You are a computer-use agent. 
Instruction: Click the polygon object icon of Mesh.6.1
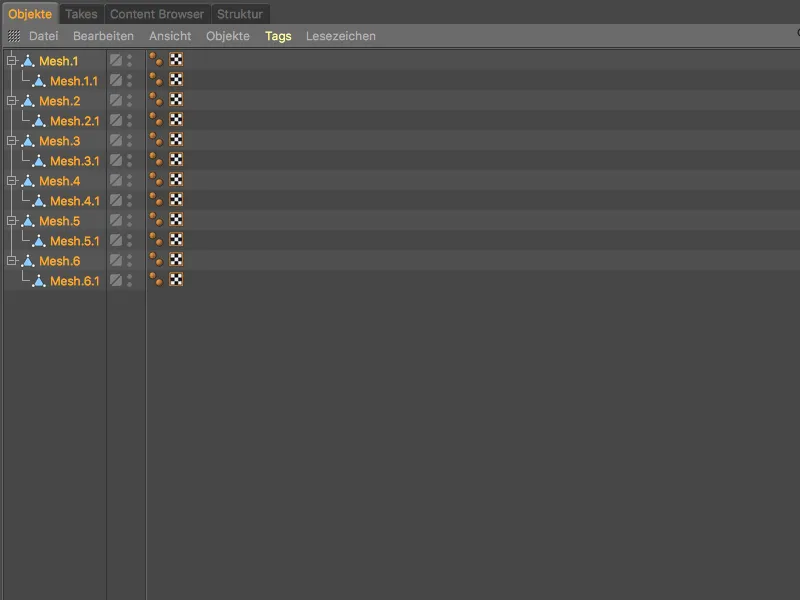[x=39, y=281]
